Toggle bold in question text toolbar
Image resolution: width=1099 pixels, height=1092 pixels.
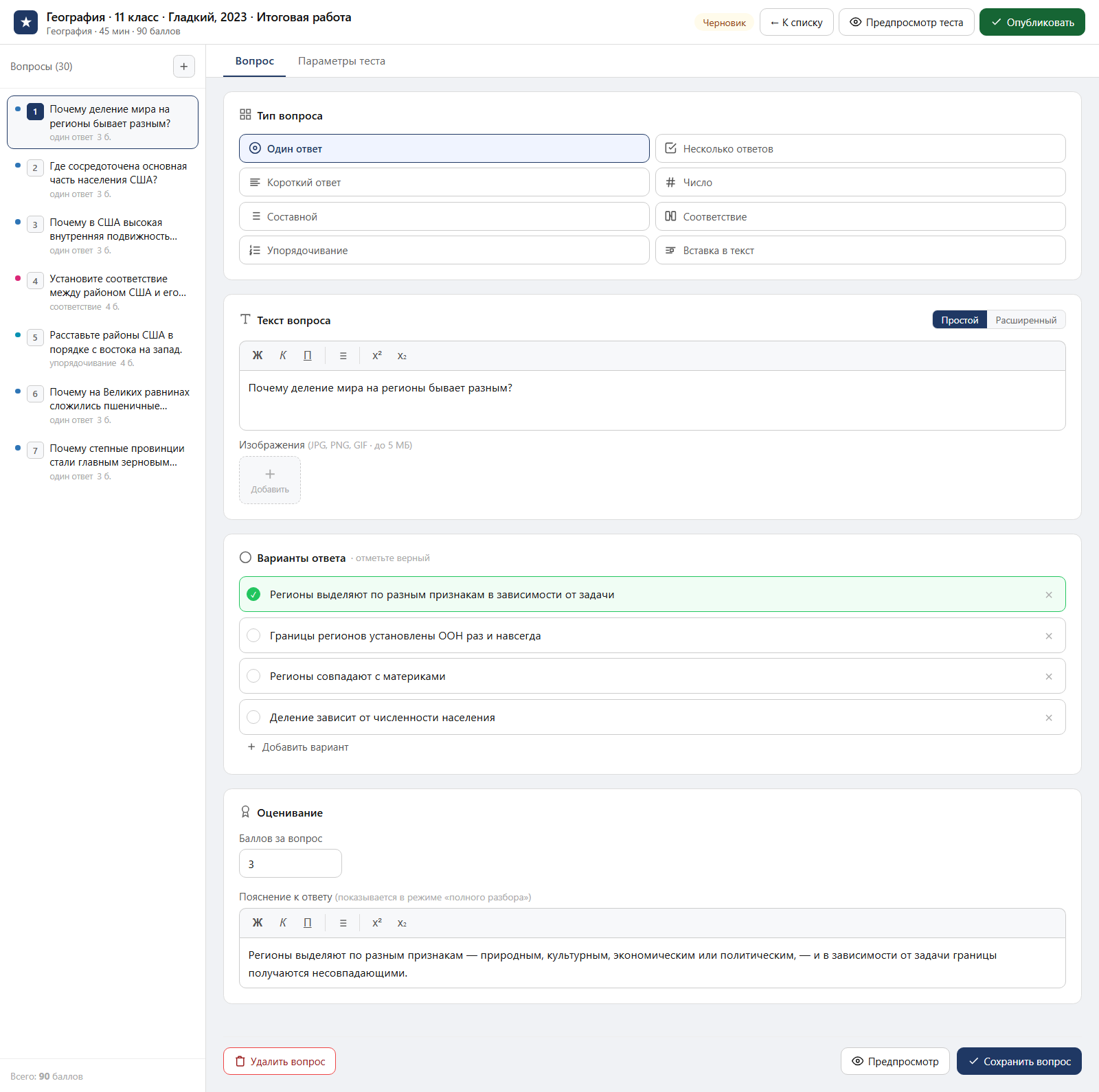pyautogui.click(x=258, y=356)
